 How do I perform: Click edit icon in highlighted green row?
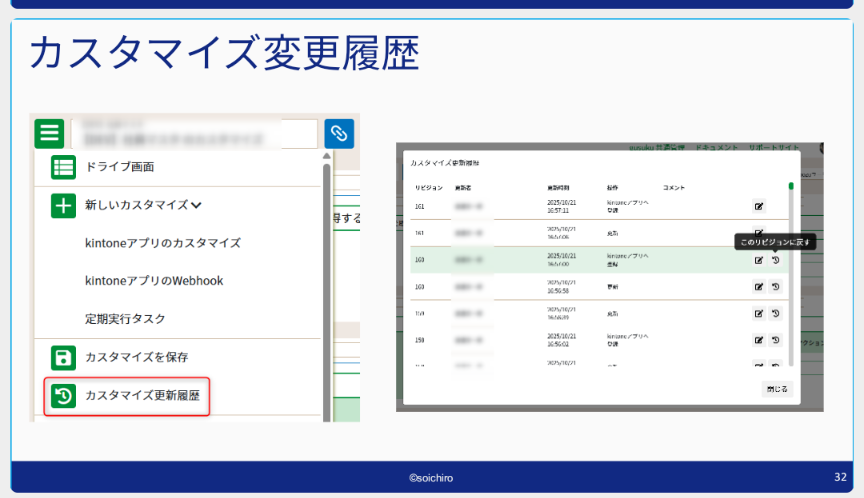coord(759,260)
